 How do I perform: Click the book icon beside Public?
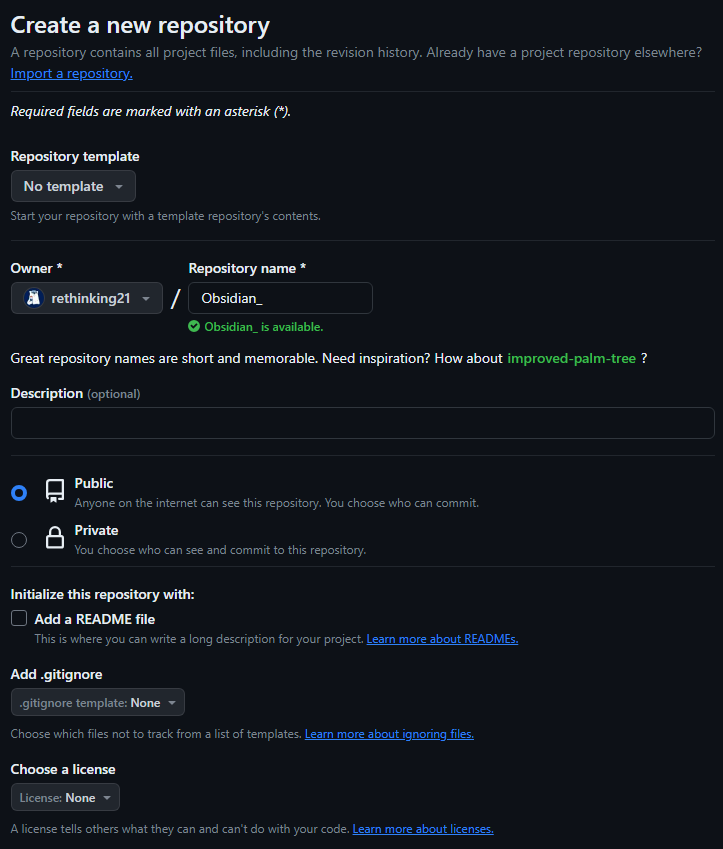pyautogui.click(x=54, y=490)
